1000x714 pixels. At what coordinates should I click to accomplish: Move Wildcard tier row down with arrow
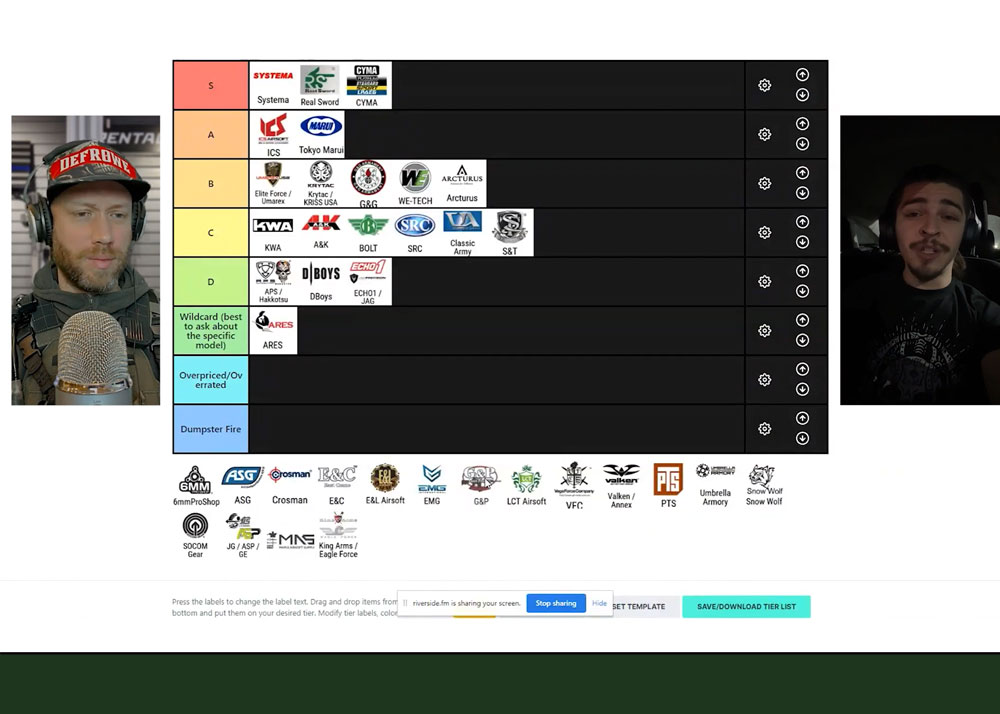pyautogui.click(x=802, y=340)
